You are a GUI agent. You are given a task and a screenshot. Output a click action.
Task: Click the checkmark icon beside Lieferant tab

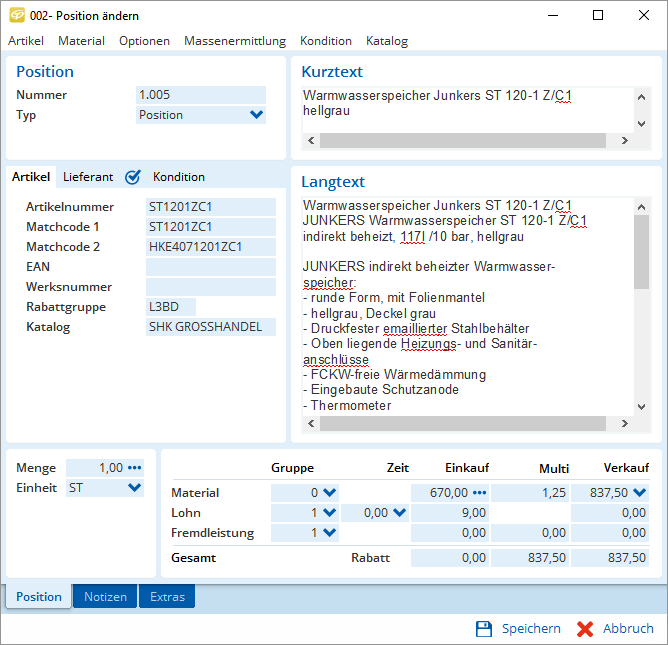coord(132,177)
